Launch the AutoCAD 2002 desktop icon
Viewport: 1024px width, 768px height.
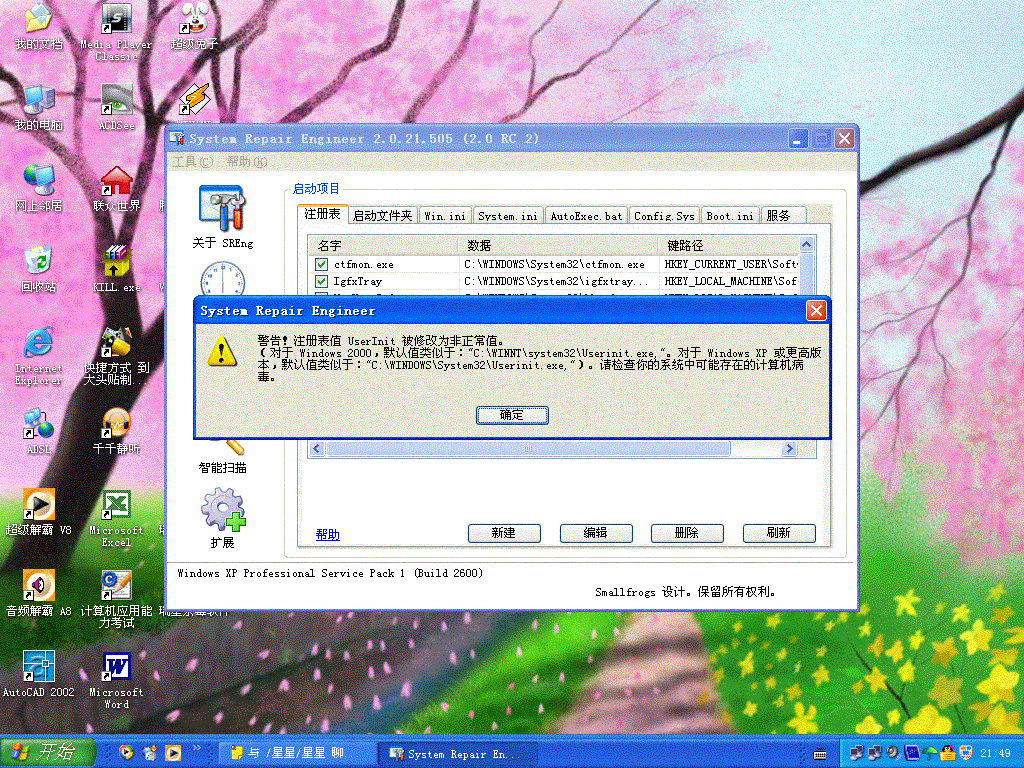click(39, 675)
